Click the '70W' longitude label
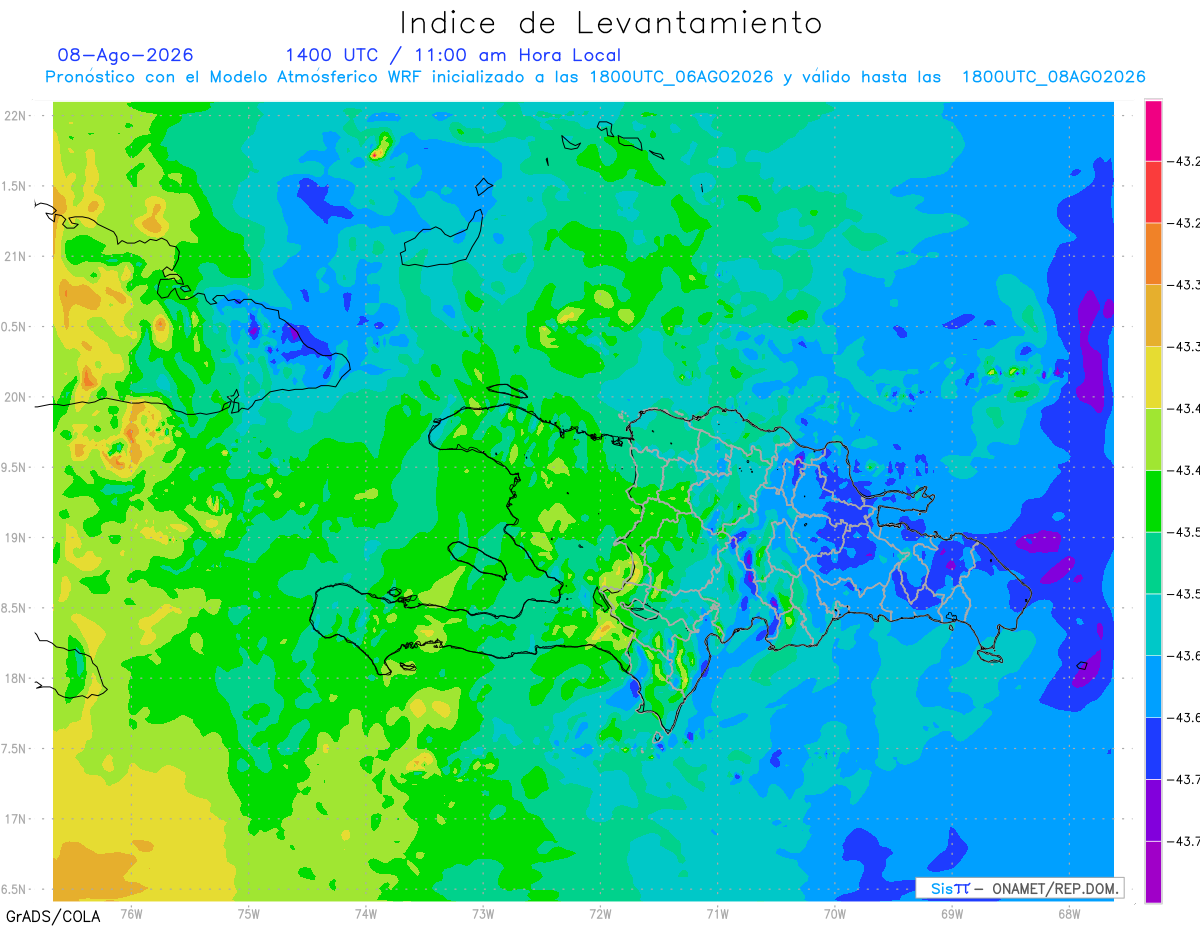The width and height of the screenshot is (1200, 927). [835, 913]
